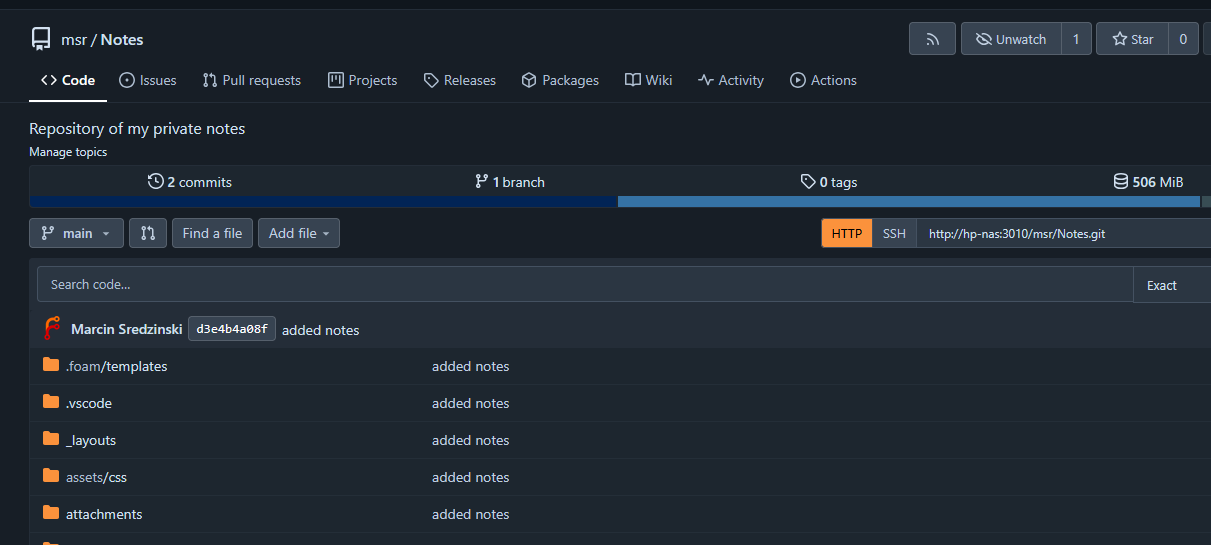Click the folder icon next to _layouts

51,439
